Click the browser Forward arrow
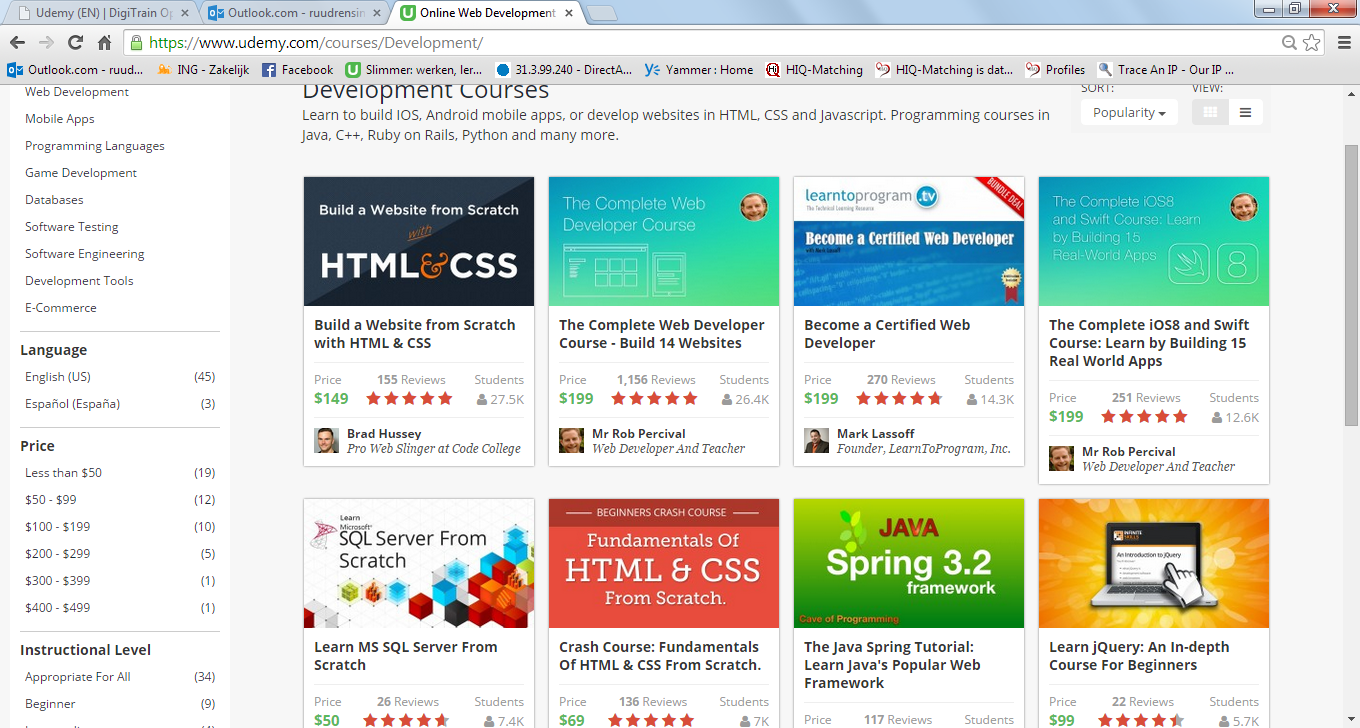This screenshot has width=1360, height=728. 46,43
